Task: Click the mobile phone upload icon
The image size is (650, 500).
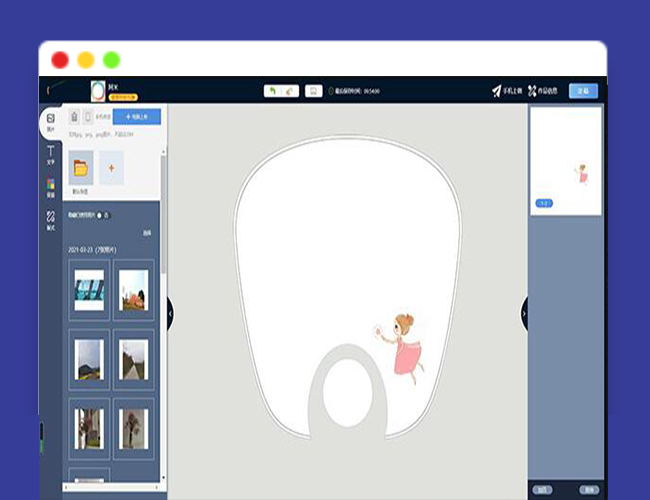Action: click(x=88, y=117)
